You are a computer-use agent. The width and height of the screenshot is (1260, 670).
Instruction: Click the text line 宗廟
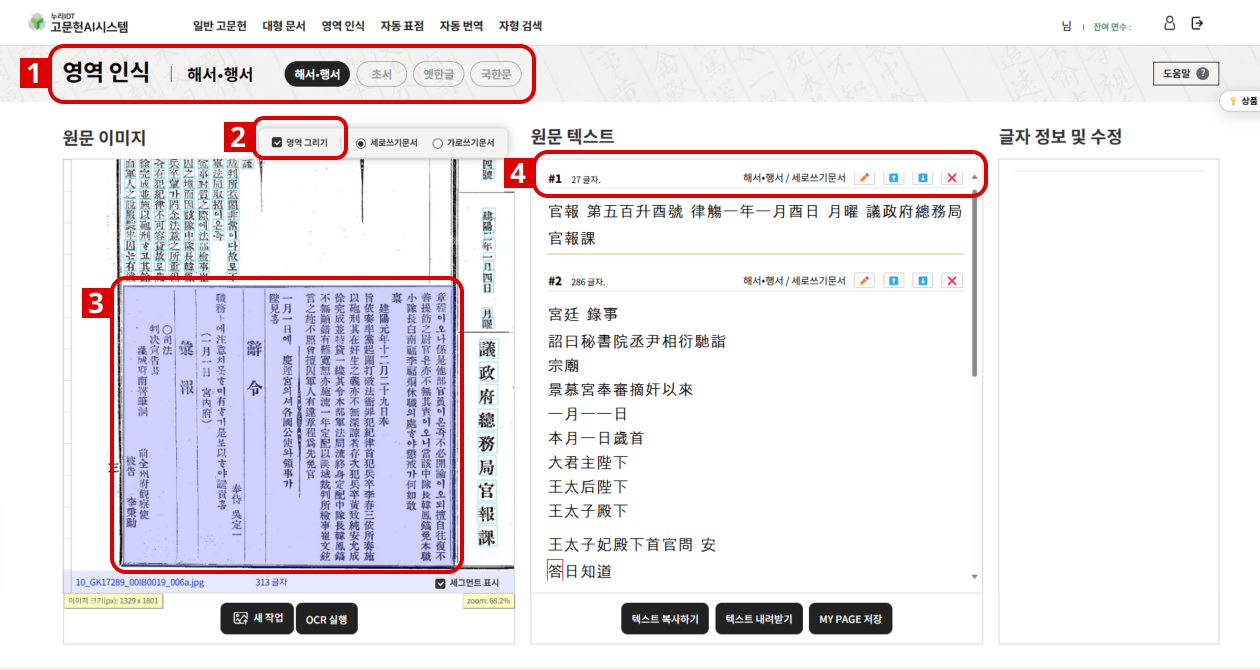pos(565,366)
